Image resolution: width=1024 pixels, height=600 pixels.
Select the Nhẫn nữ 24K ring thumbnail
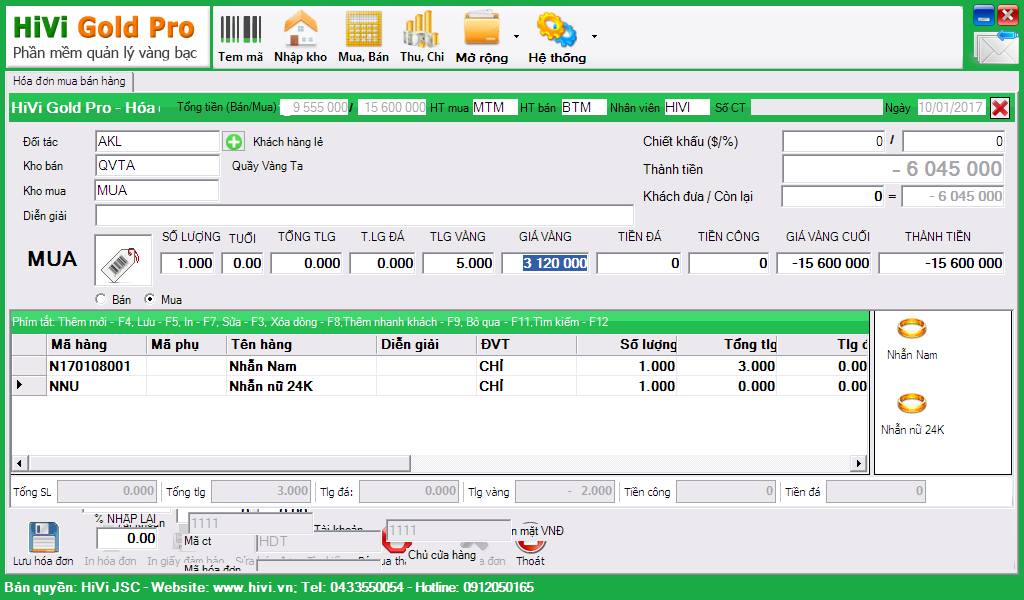click(912, 403)
